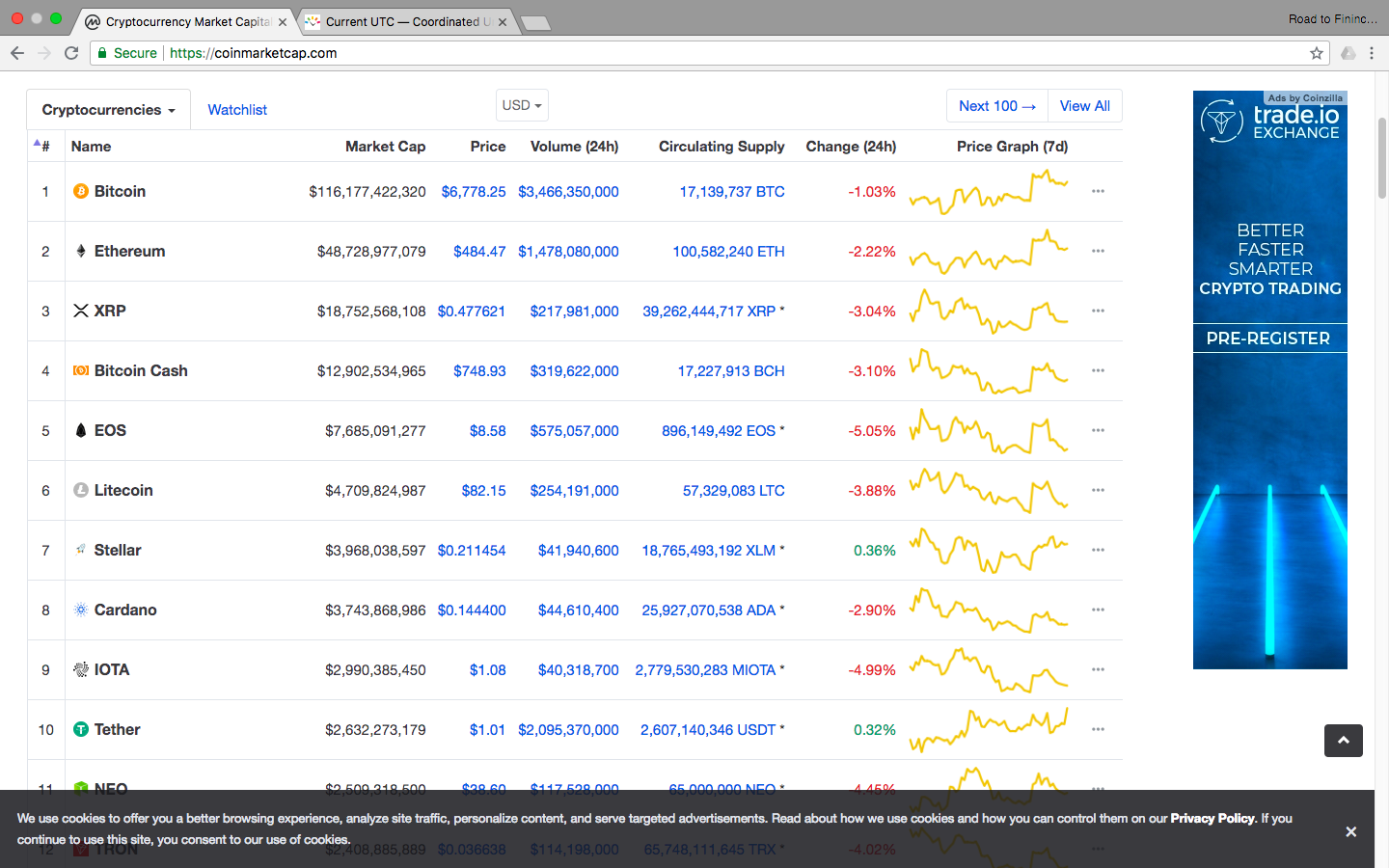
Task: Open the Cardano row ellipsis menu
Action: click(x=1098, y=610)
